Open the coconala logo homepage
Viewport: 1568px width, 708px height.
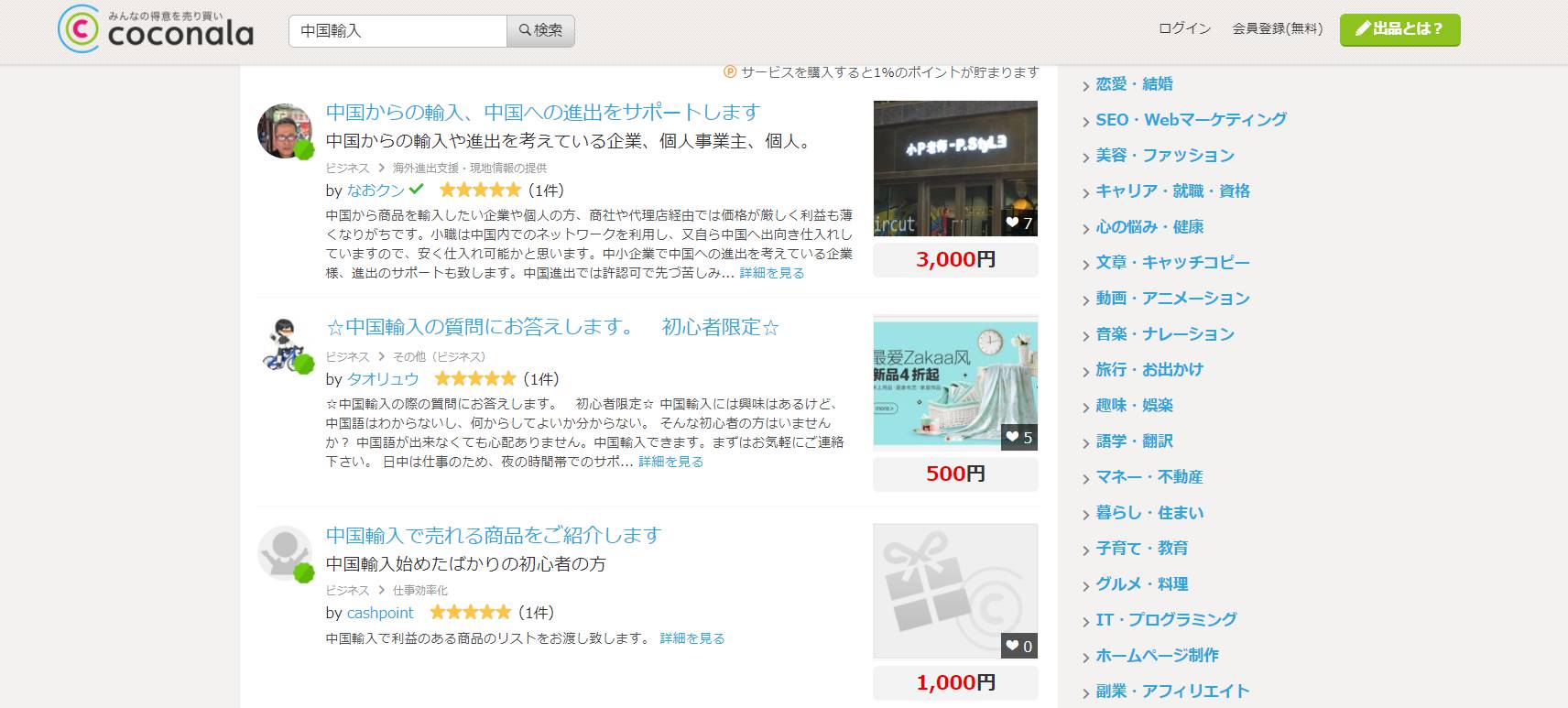tap(156, 29)
